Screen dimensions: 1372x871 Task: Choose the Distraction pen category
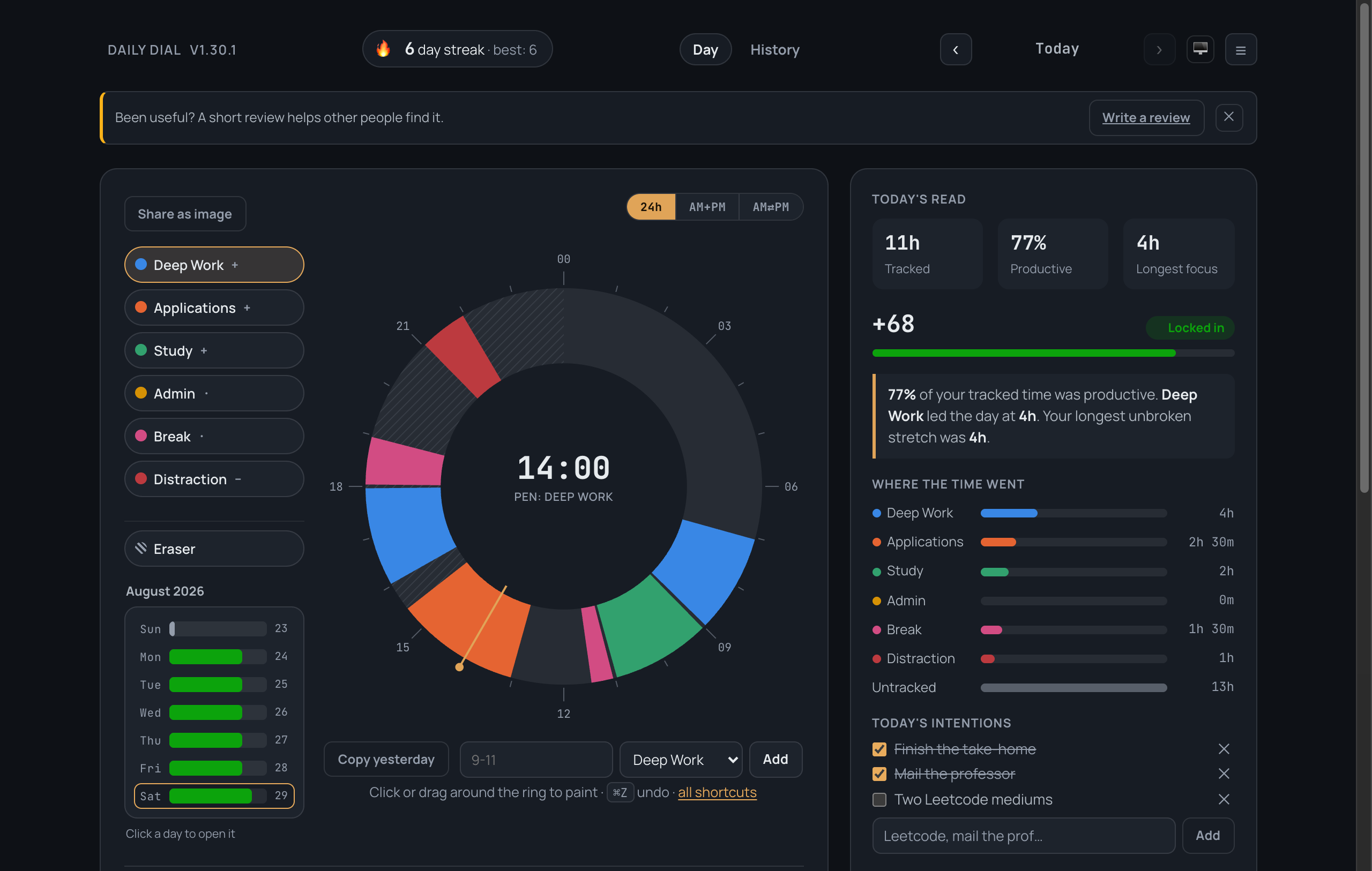214,479
